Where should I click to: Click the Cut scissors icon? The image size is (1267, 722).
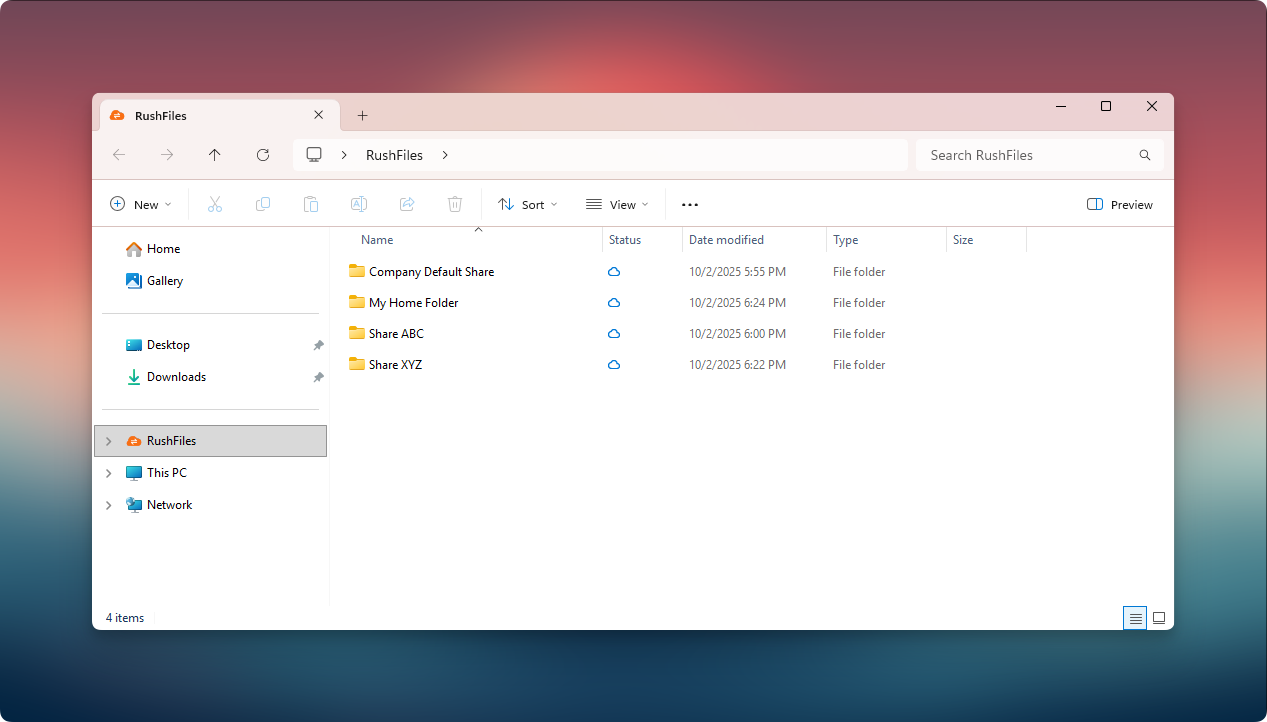click(214, 204)
